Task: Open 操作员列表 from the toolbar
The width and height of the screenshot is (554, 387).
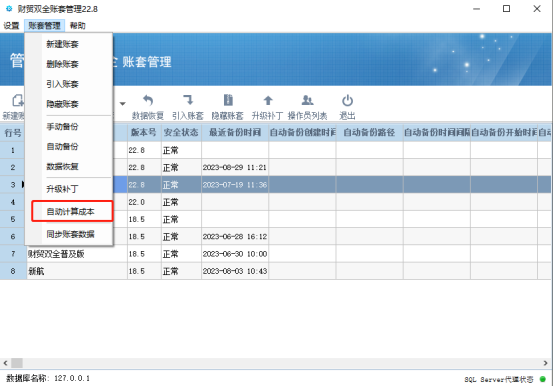Action: point(307,107)
